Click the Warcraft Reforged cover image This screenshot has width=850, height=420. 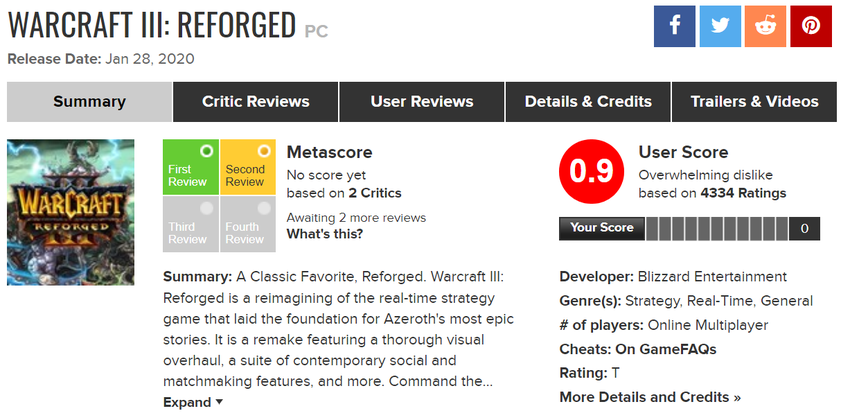(70, 212)
